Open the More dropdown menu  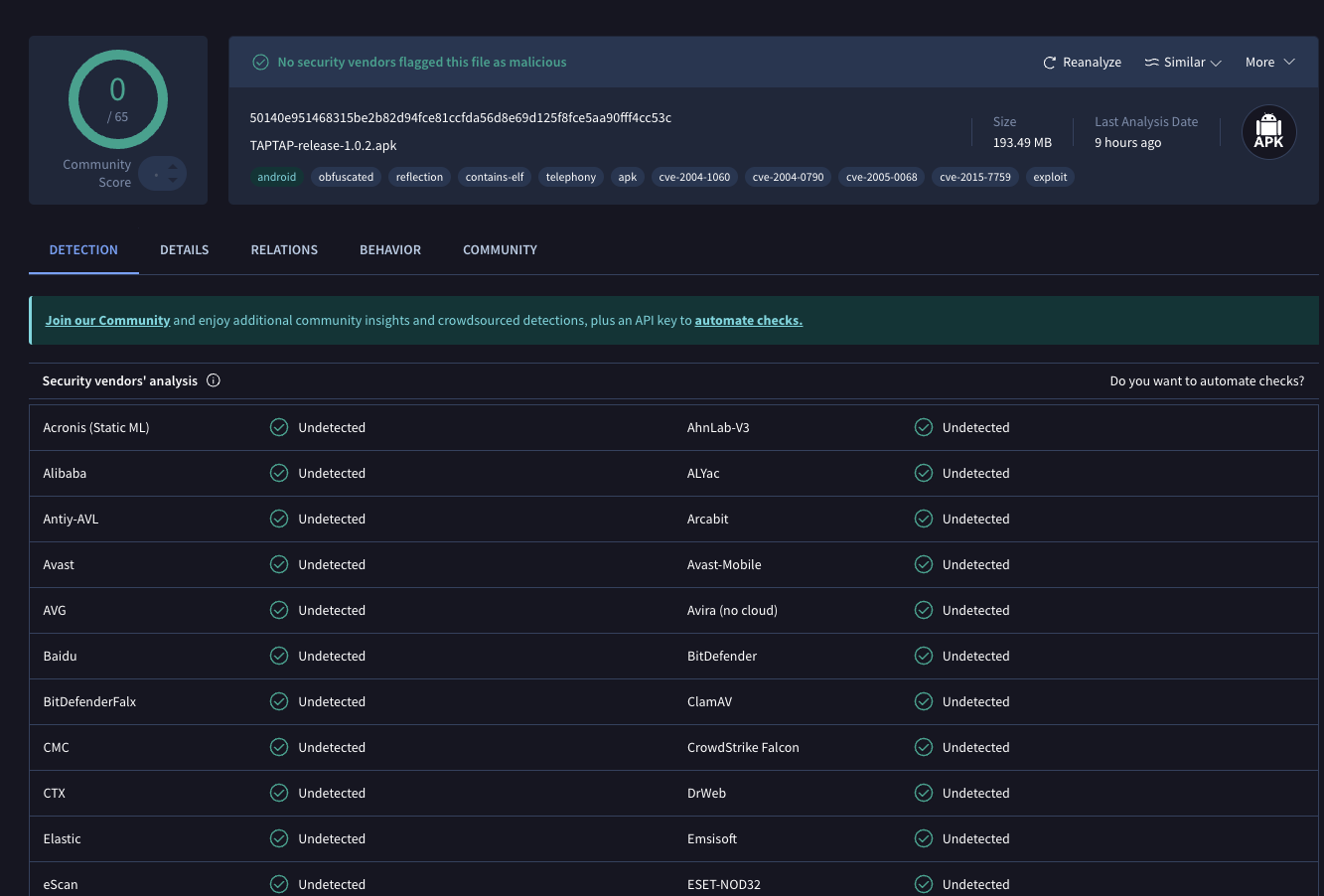coord(1270,63)
